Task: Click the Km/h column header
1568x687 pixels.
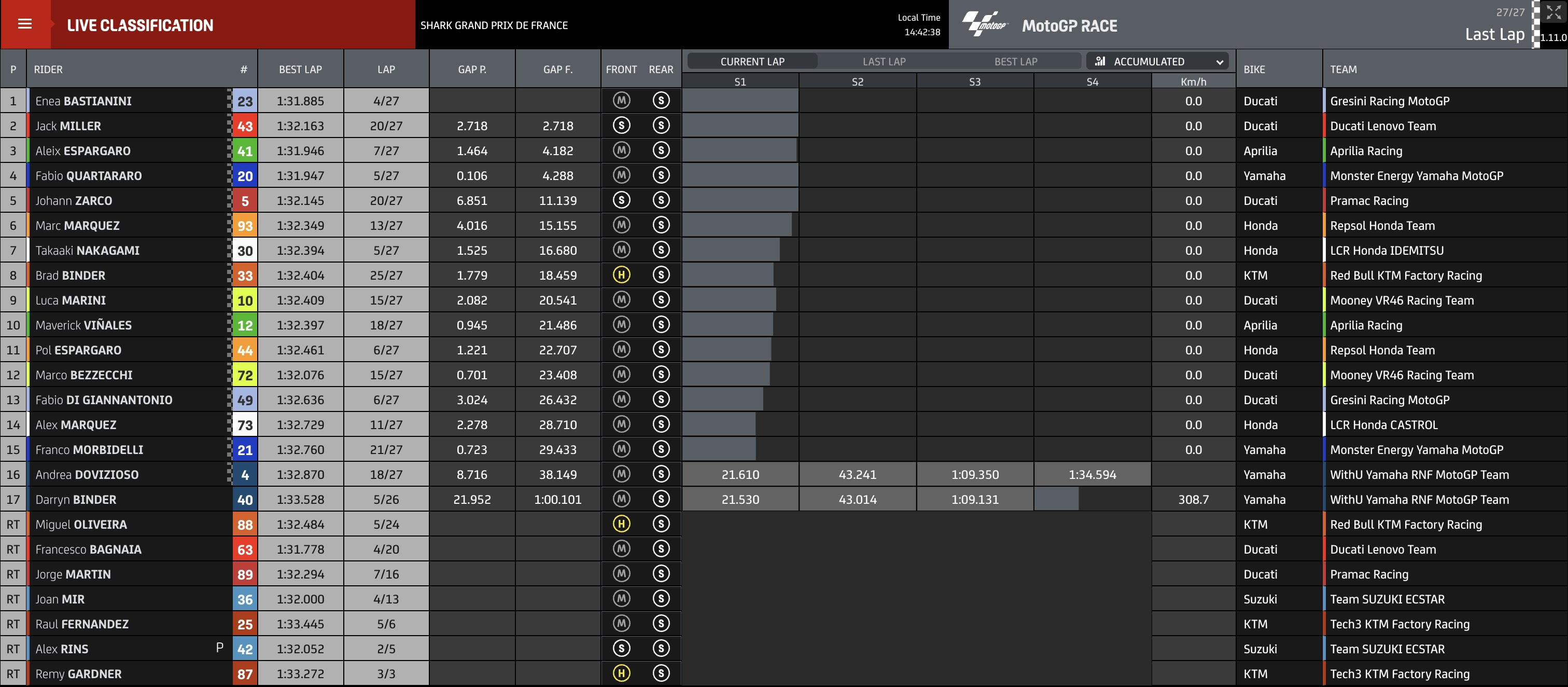Action: [x=1193, y=81]
